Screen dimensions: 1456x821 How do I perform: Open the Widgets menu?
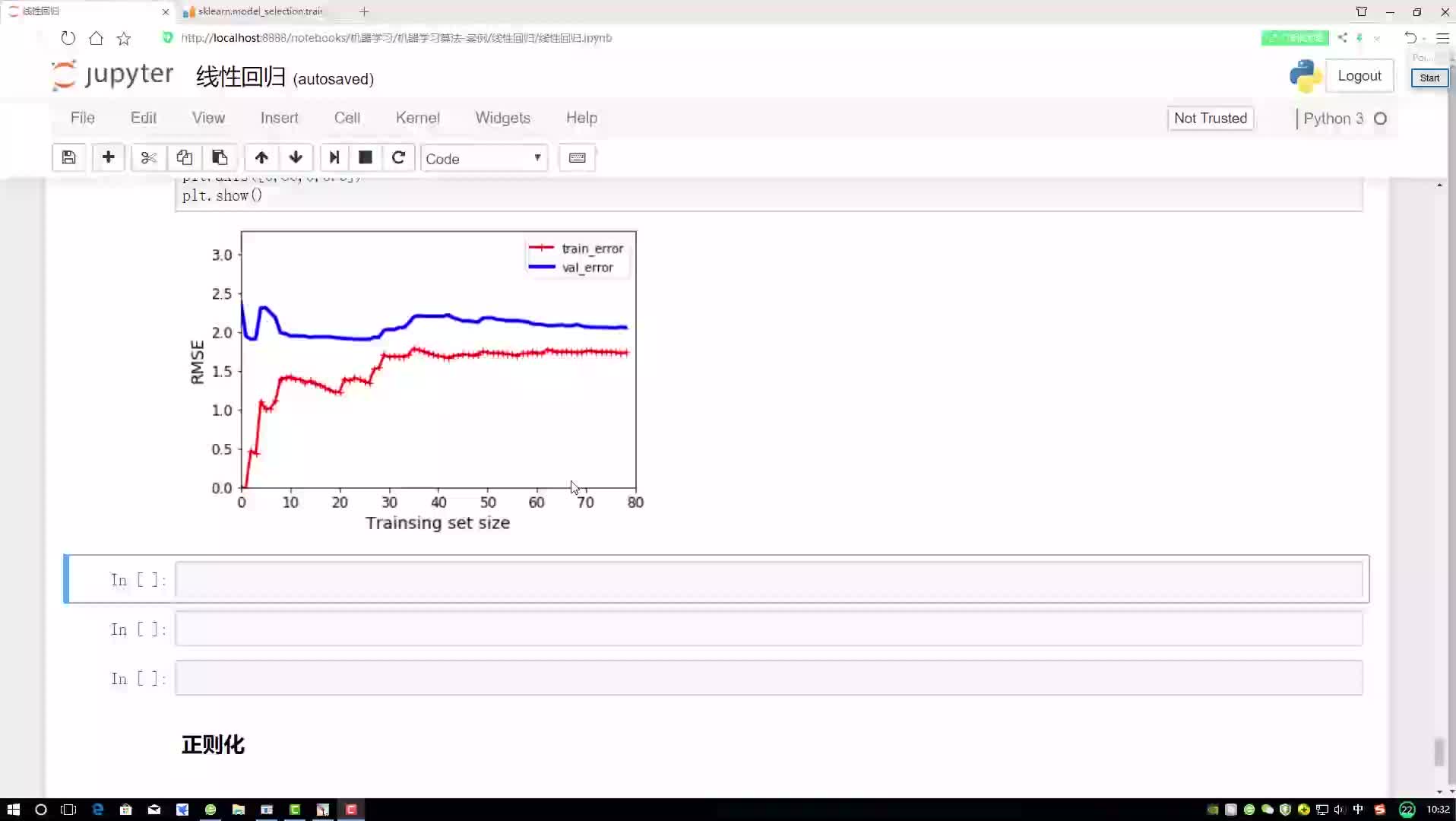point(503,118)
